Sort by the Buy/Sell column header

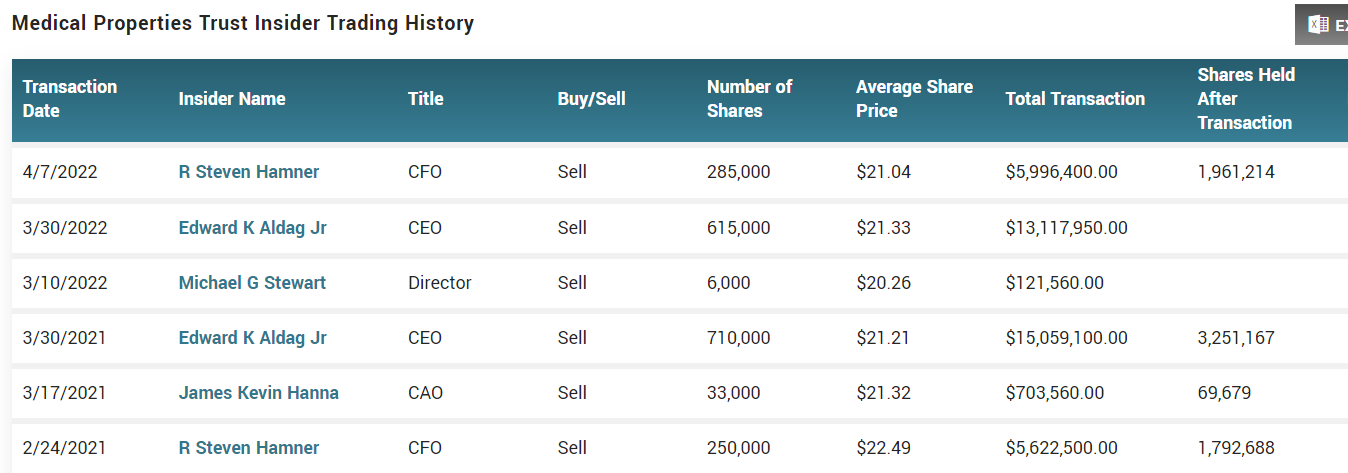592,99
